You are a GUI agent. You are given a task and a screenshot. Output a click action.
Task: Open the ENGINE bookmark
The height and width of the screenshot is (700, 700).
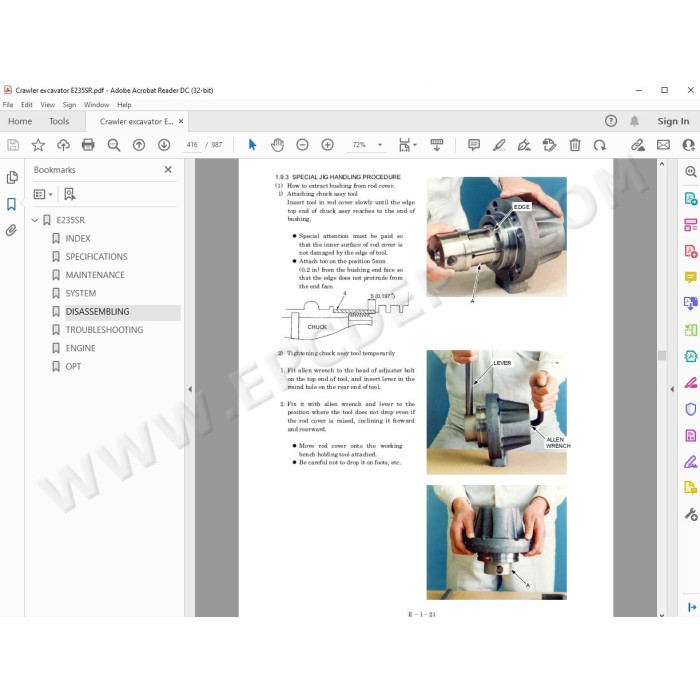pos(80,348)
